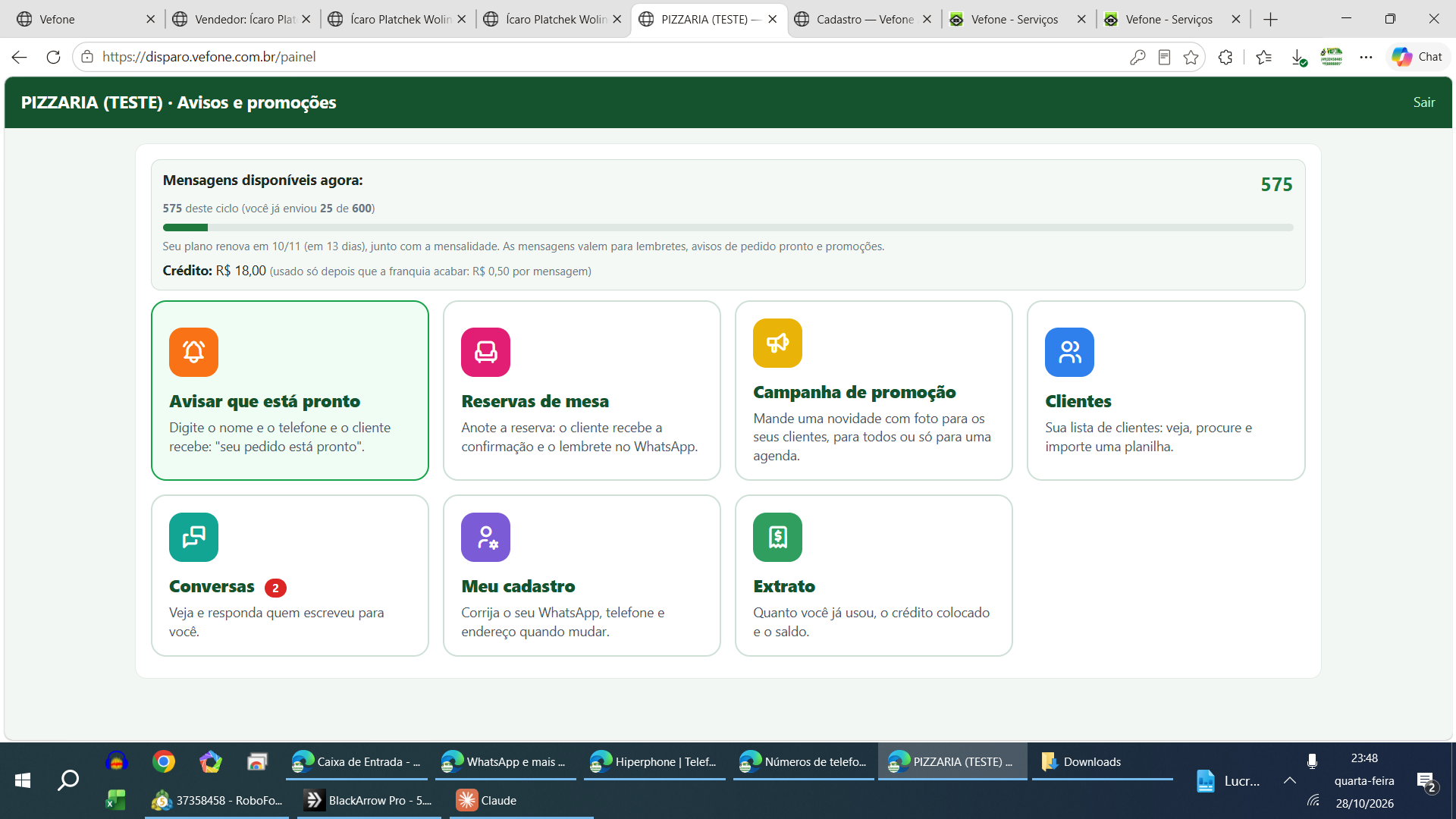Show hidden system tray icons chevron

tap(1289, 780)
